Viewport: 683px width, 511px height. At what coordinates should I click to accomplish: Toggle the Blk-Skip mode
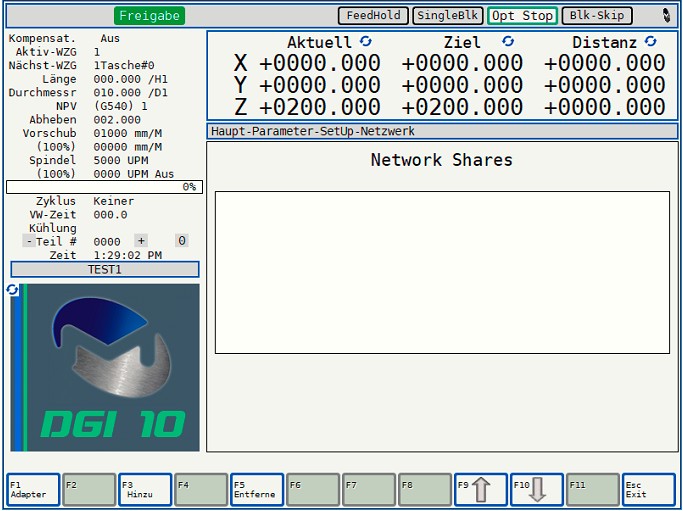597,16
